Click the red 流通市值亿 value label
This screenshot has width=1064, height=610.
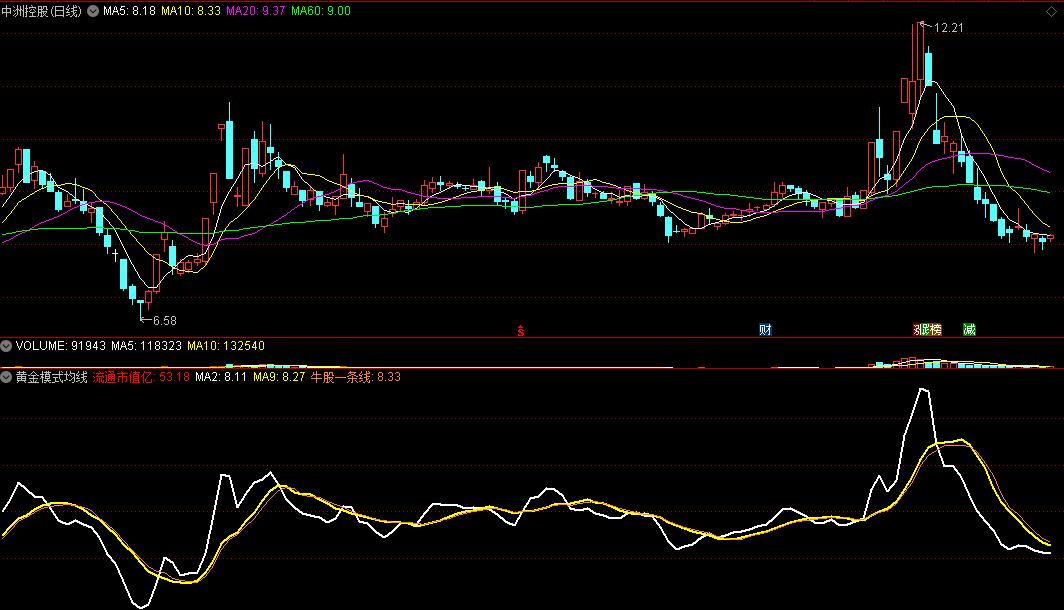tap(141, 378)
